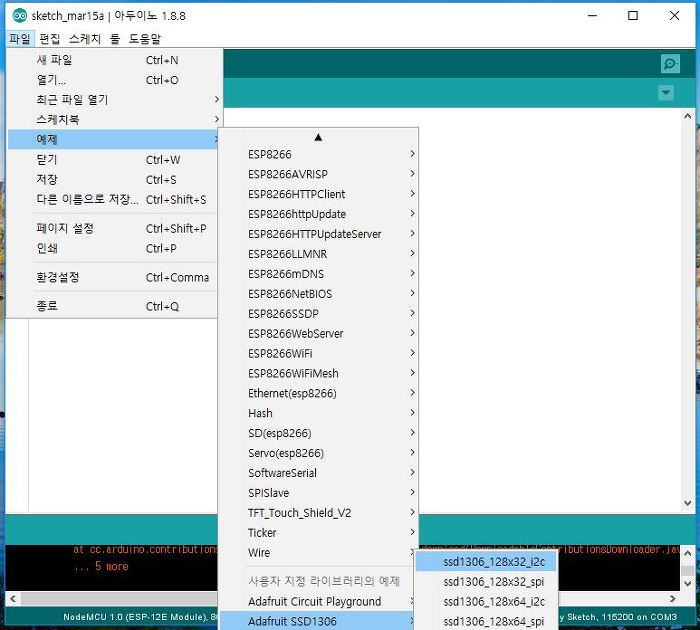Open ESP8266NetBIOS examples entry
The width and height of the screenshot is (700, 630).
[x=318, y=294]
